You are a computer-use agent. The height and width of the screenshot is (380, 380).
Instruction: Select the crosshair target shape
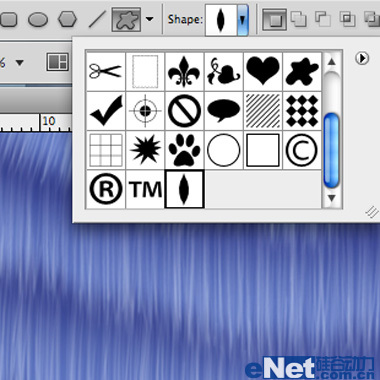coord(145,111)
